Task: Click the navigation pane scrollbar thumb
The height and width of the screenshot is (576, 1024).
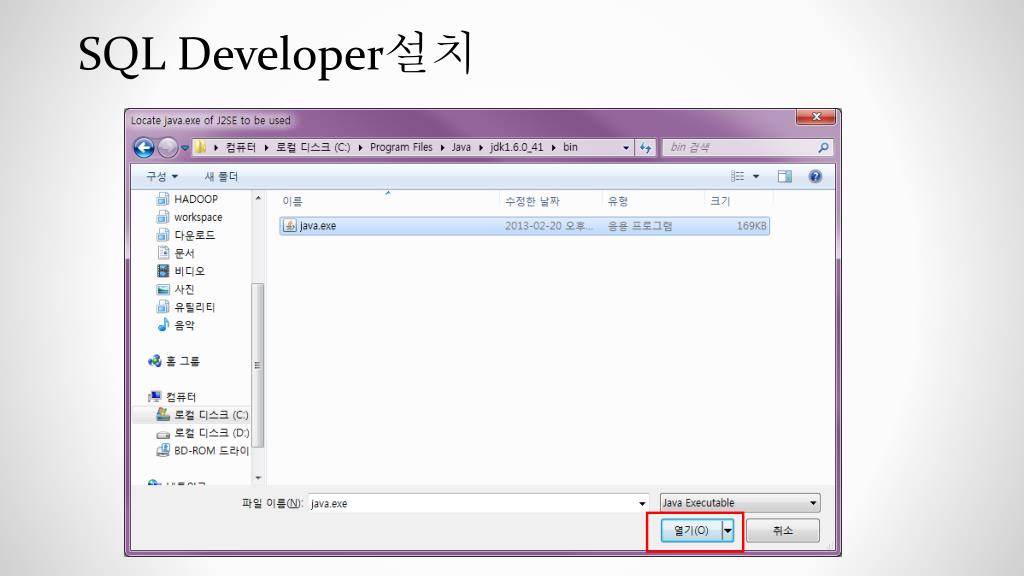Action: tap(258, 365)
